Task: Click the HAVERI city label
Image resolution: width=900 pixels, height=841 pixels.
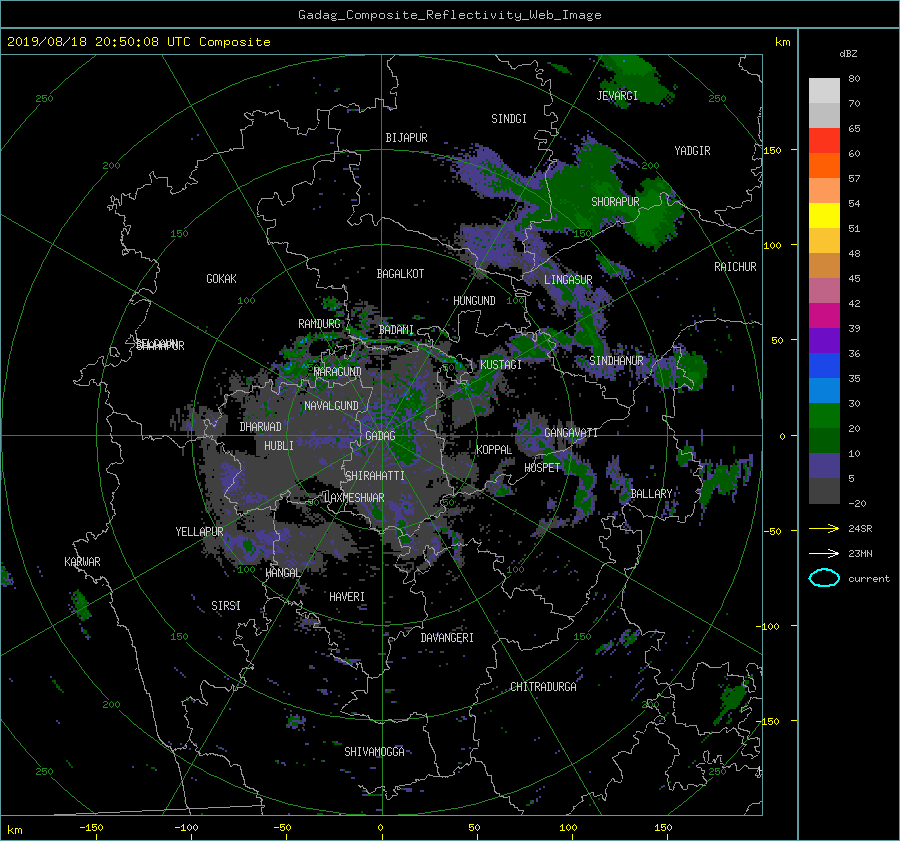Action: click(347, 597)
